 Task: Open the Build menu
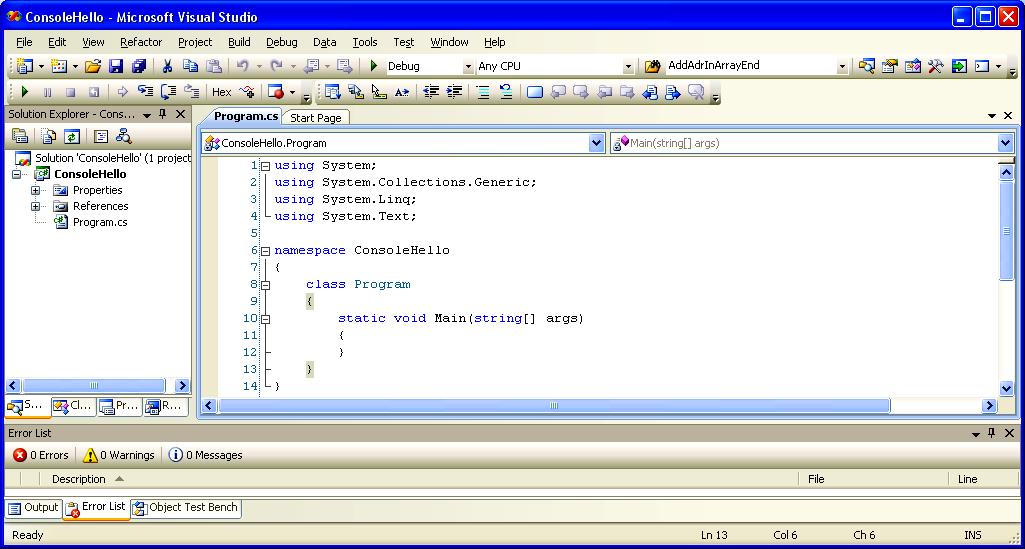pos(239,42)
